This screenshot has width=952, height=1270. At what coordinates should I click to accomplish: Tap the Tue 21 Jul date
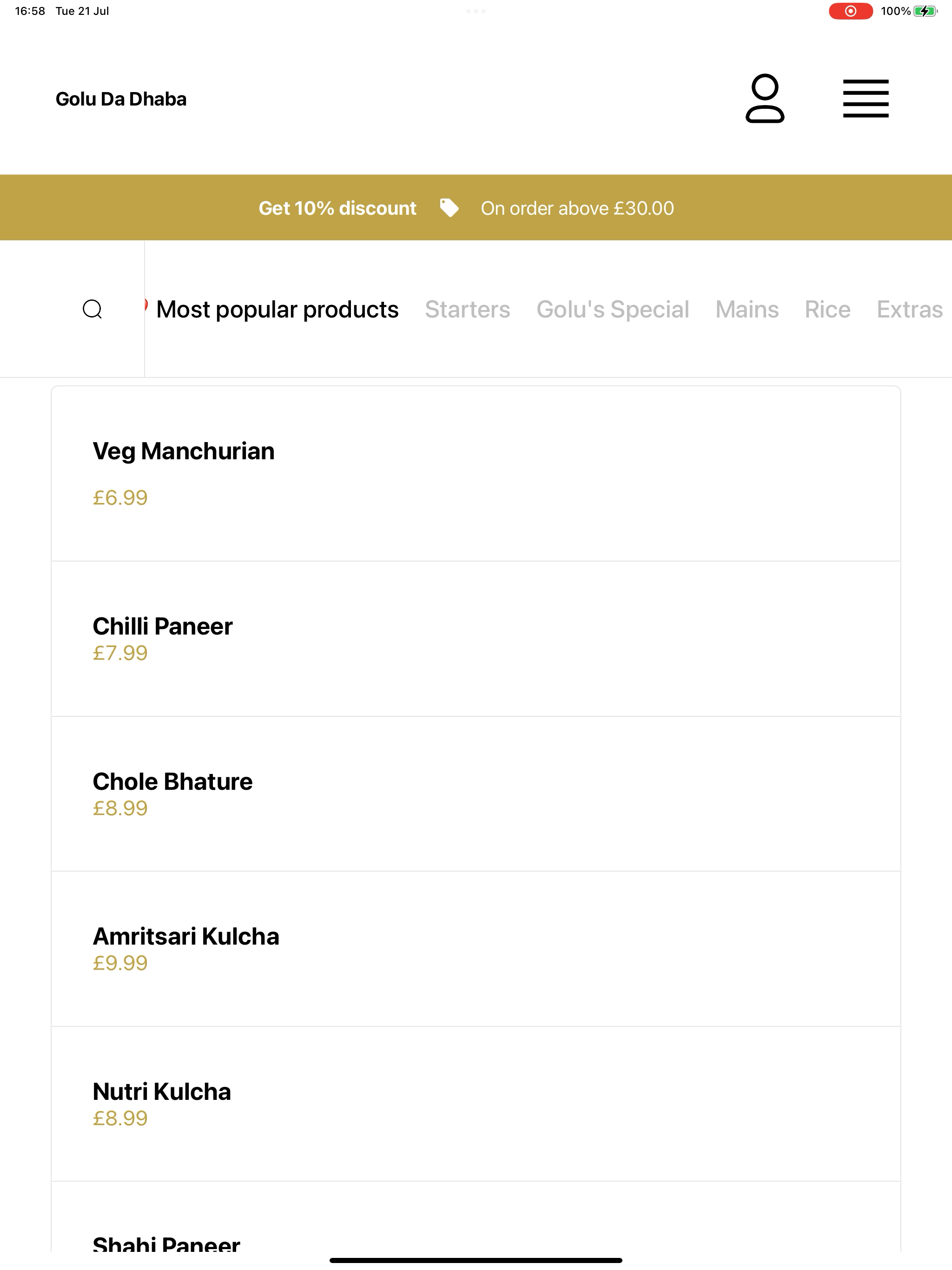[x=82, y=11]
